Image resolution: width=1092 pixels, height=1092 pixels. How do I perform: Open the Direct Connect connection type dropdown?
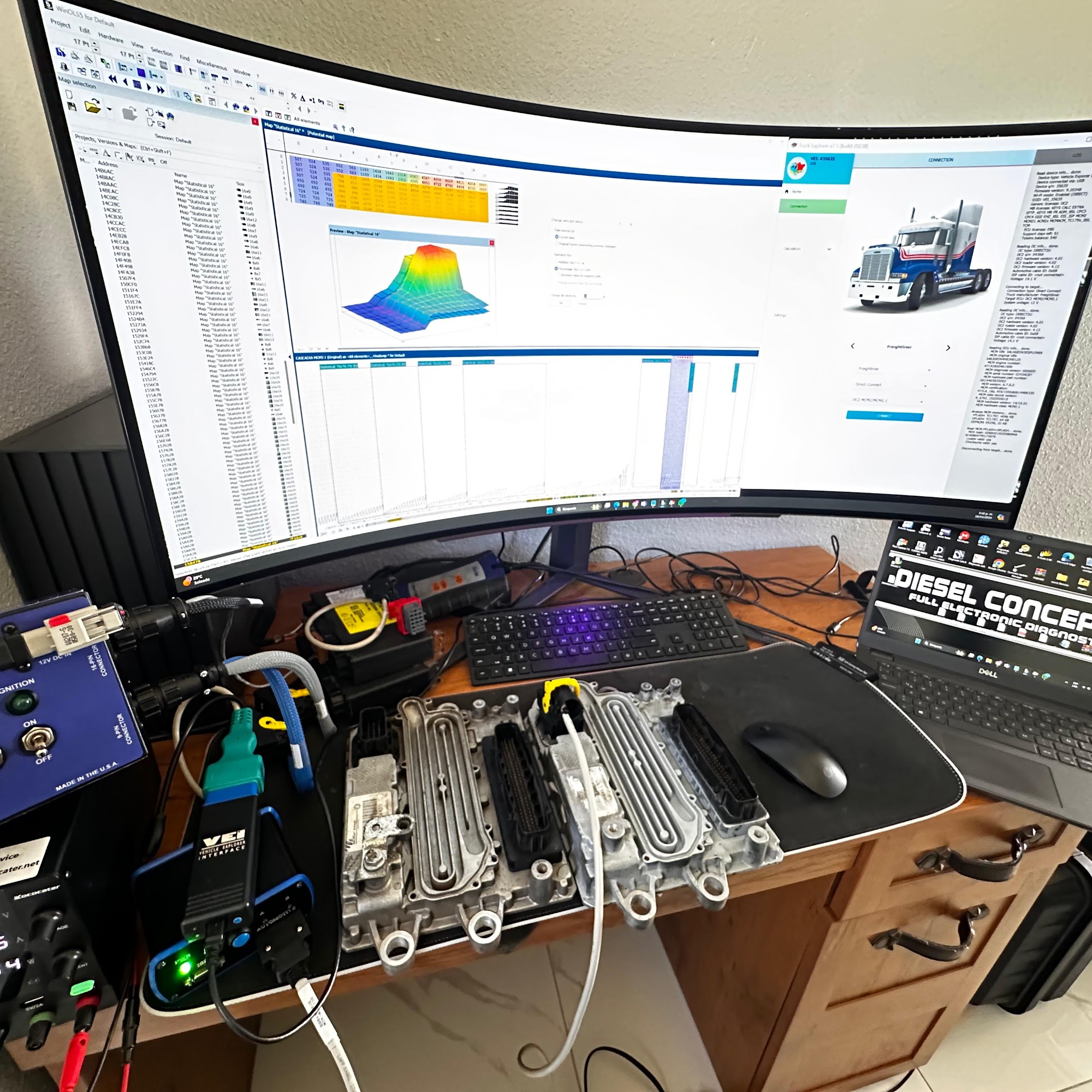point(891,385)
